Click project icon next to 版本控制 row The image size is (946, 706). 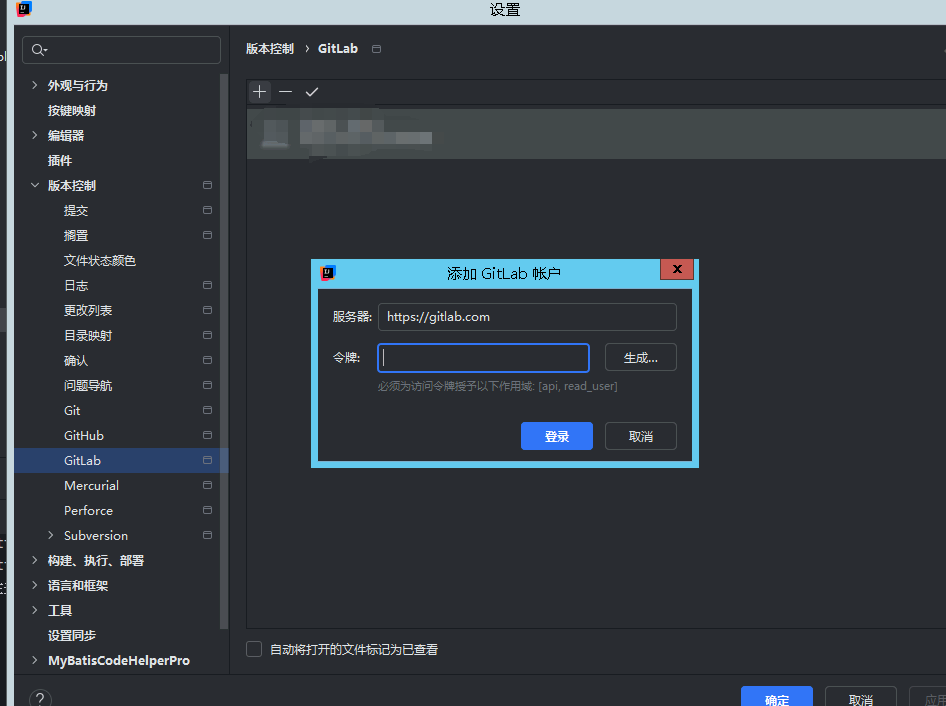[207, 185]
